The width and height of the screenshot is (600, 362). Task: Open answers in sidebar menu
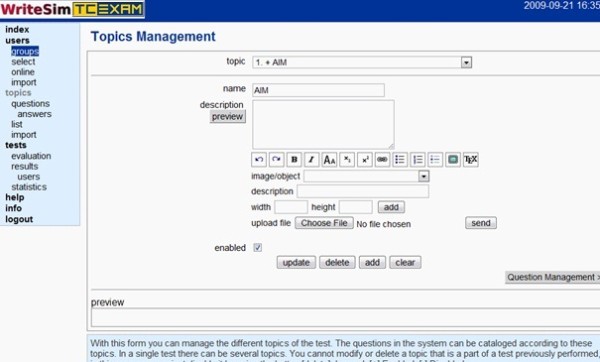(x=34, y=114)
